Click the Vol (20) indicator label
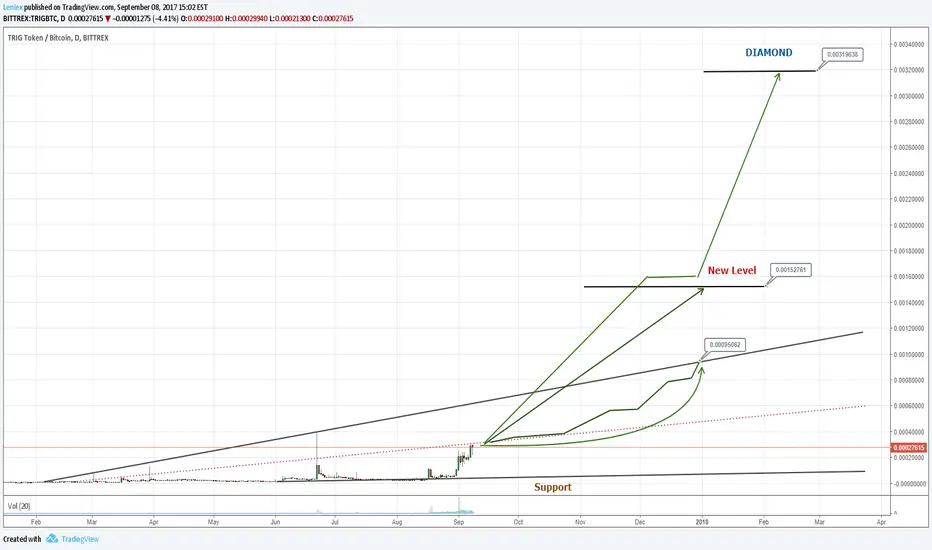Screen dimensions: 932x550 click(18, 506)
